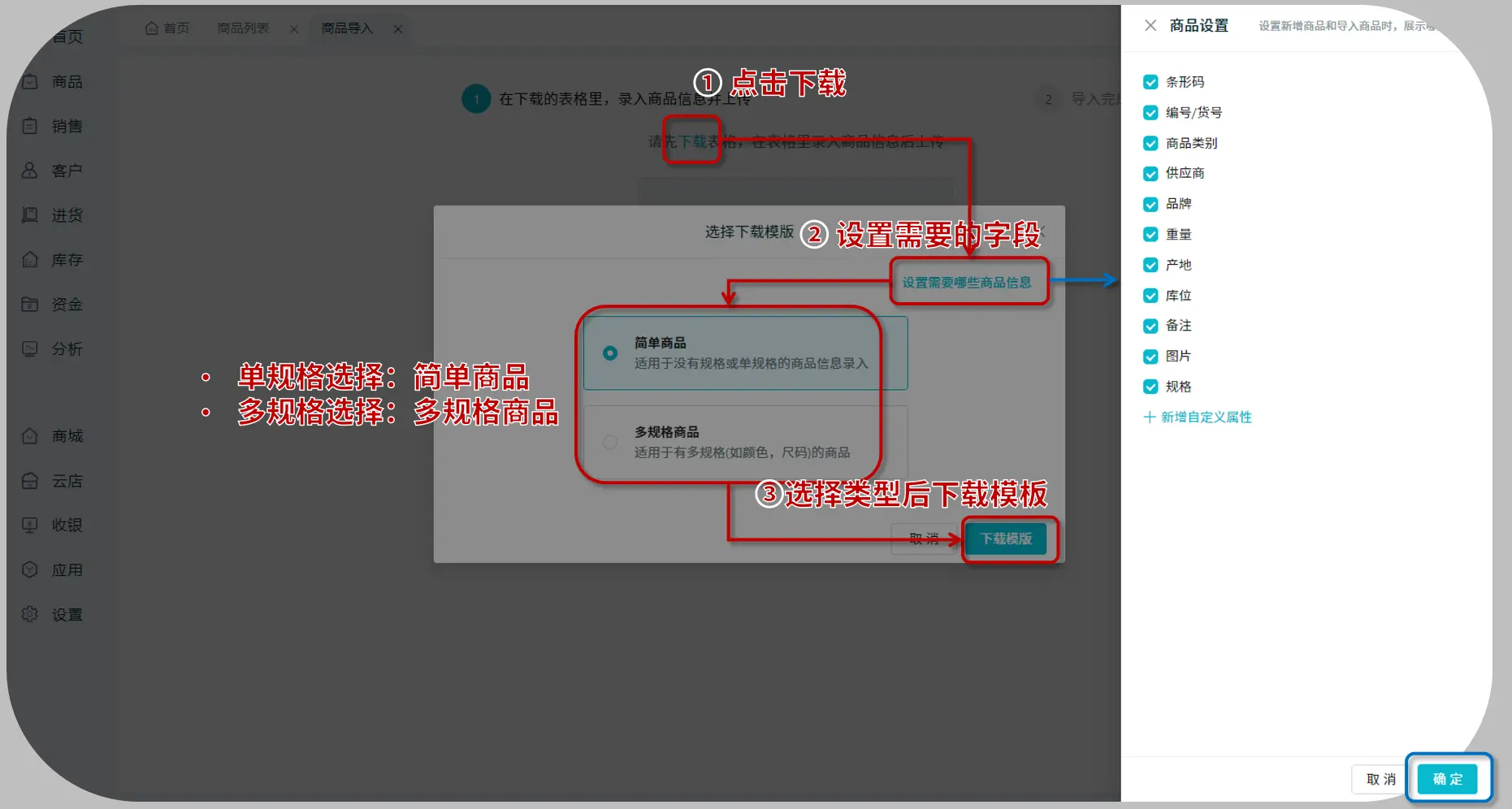Open 收银 from the left sidebar
The image size is (1512, 809).
[x=53, y=526]
